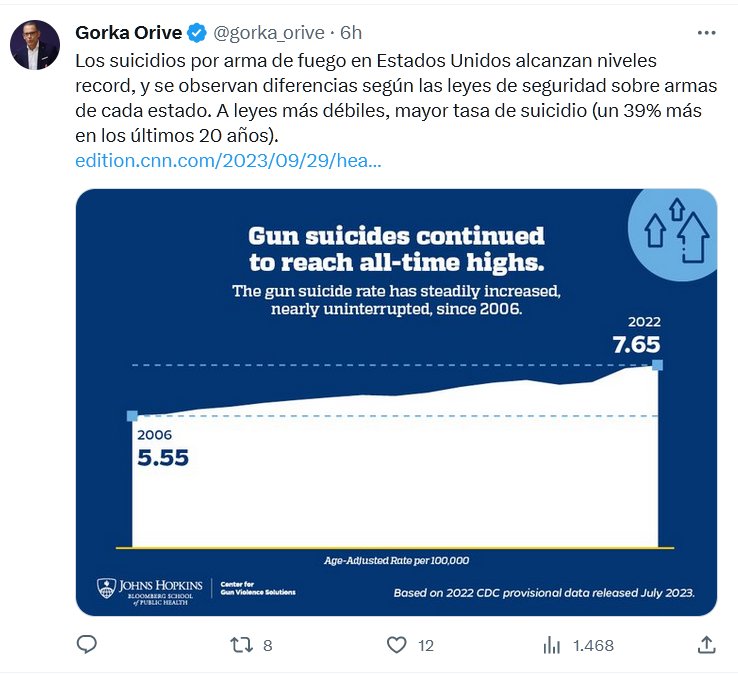Click the like count 12
This screenshot has height=674, width=738.
tap(425, 646)
